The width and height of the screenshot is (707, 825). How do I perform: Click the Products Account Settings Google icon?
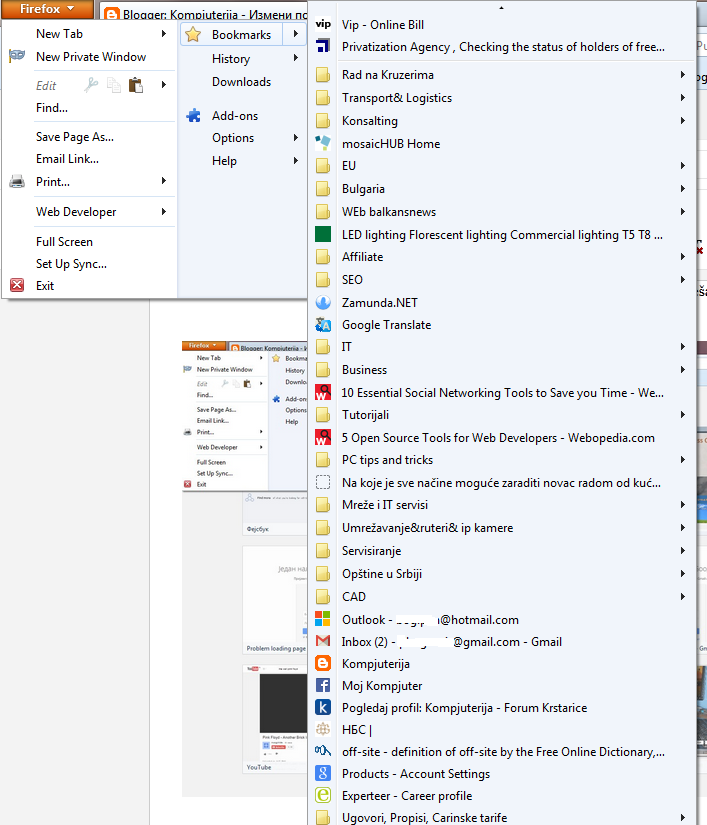(323, 773)
